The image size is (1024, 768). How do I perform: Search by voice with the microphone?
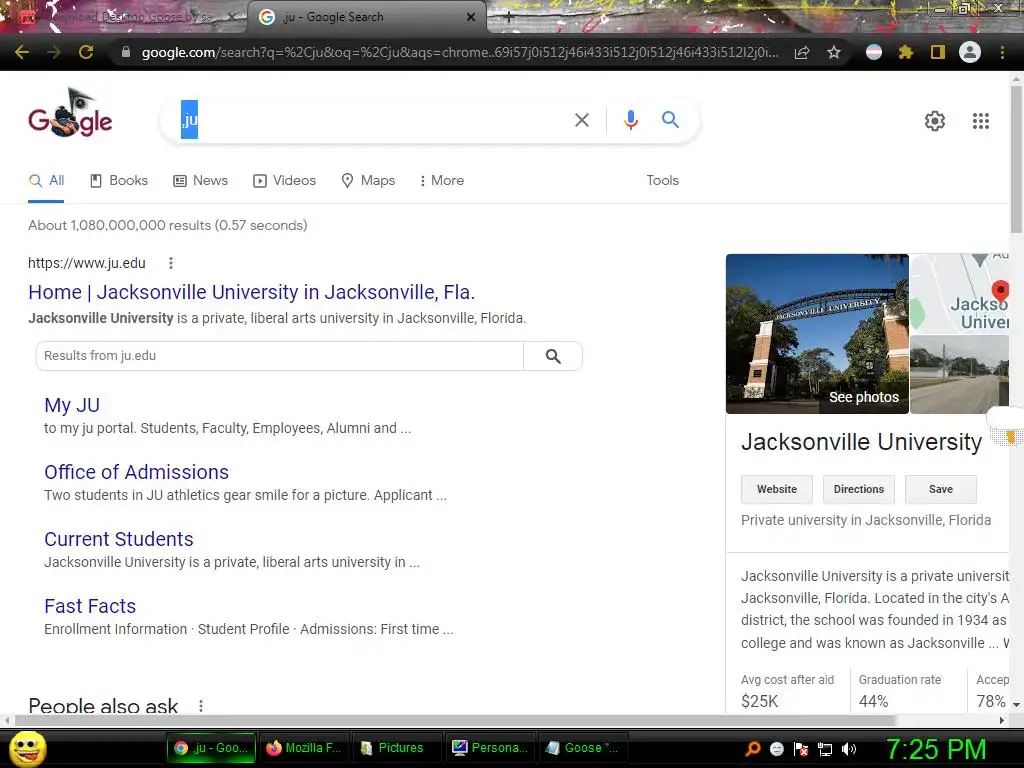tap(630, 120)
